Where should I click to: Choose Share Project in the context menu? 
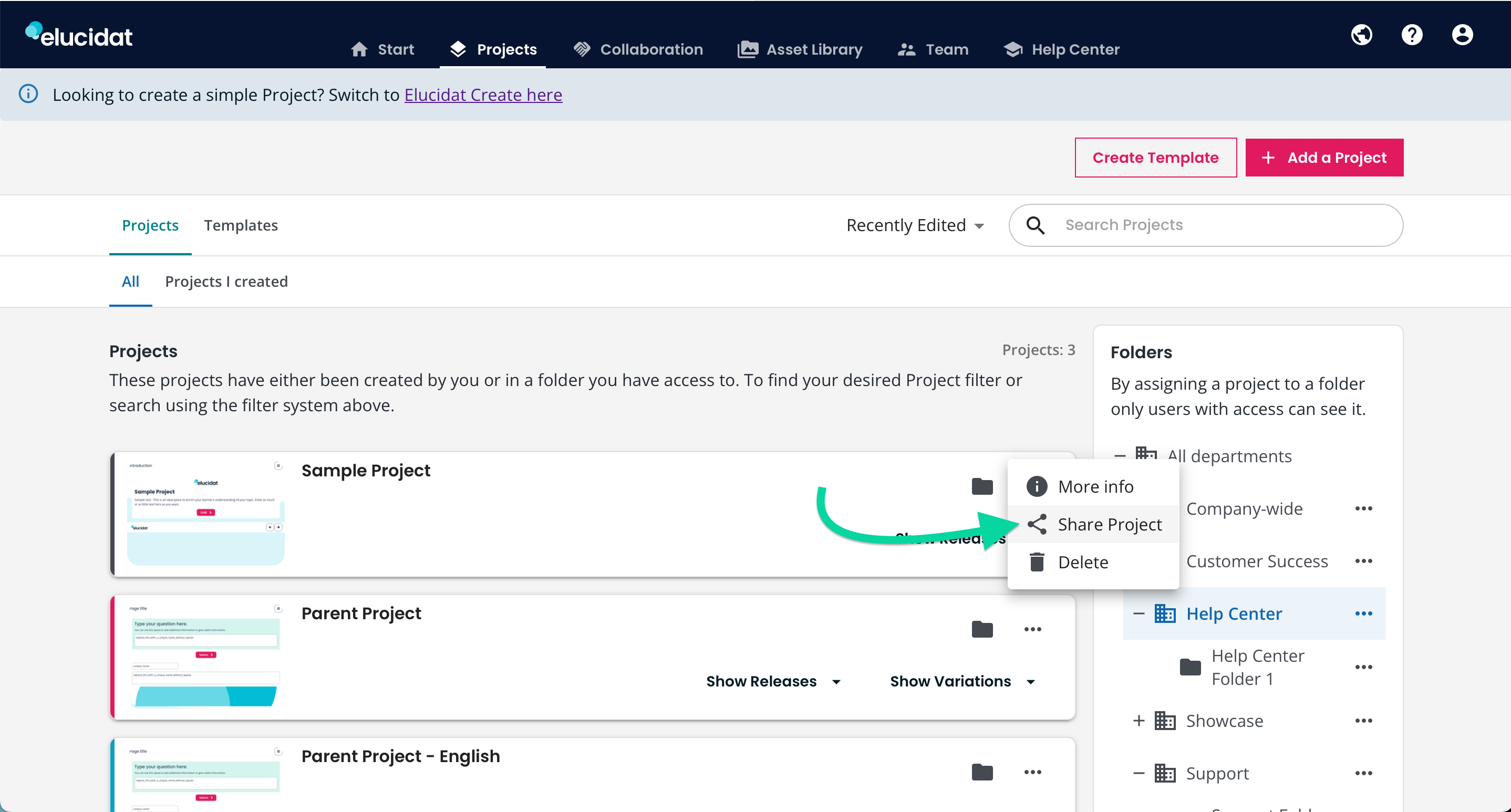pos(1093,524)
